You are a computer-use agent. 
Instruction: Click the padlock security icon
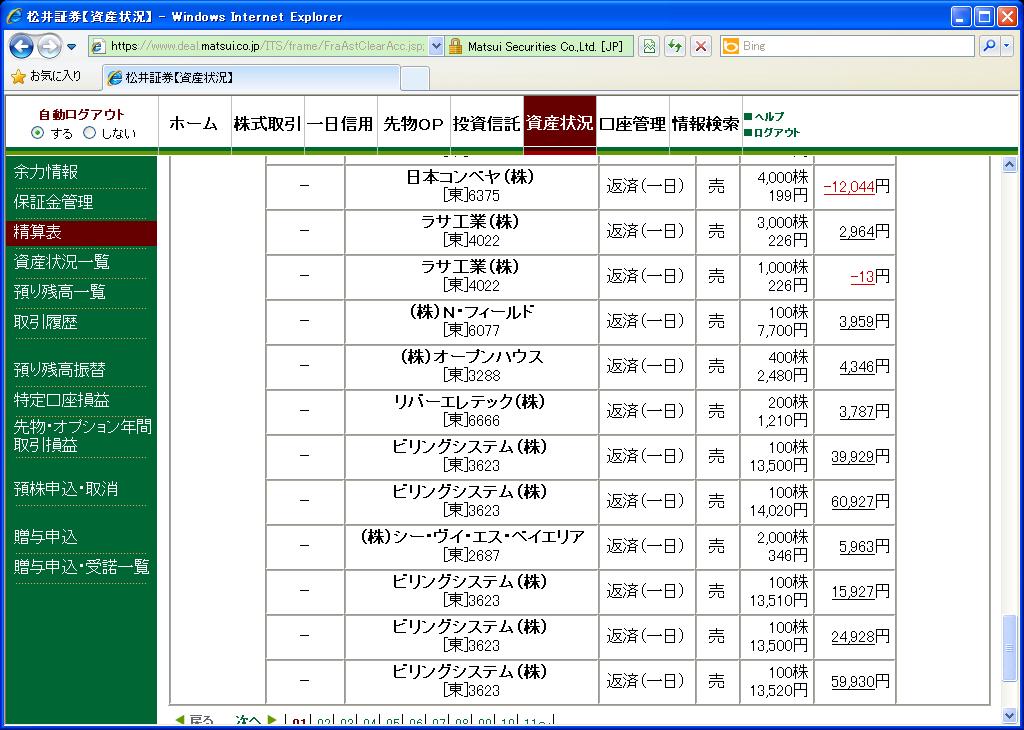point(455,46)
